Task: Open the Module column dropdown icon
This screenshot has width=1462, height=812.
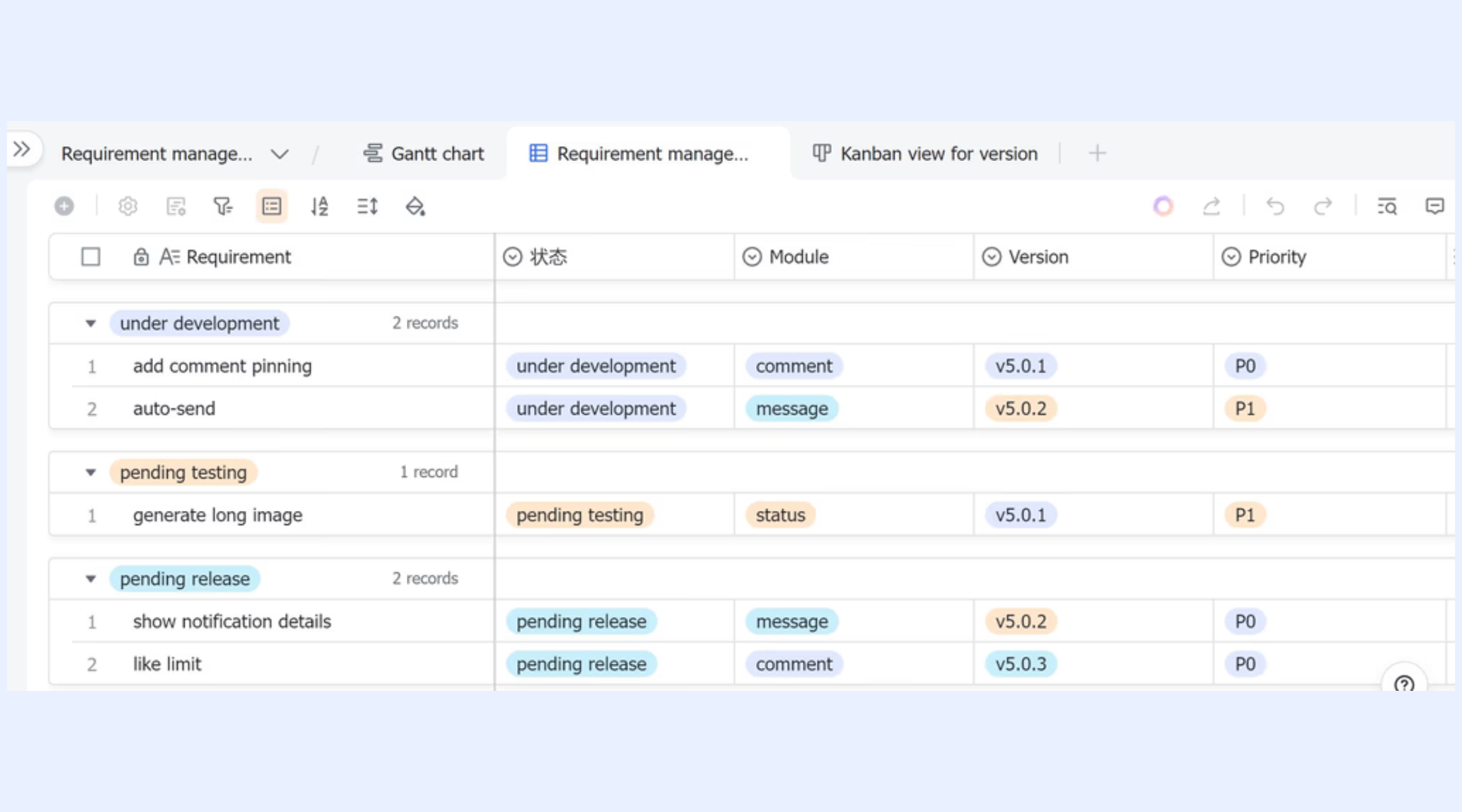Action: tap(752, 256)
